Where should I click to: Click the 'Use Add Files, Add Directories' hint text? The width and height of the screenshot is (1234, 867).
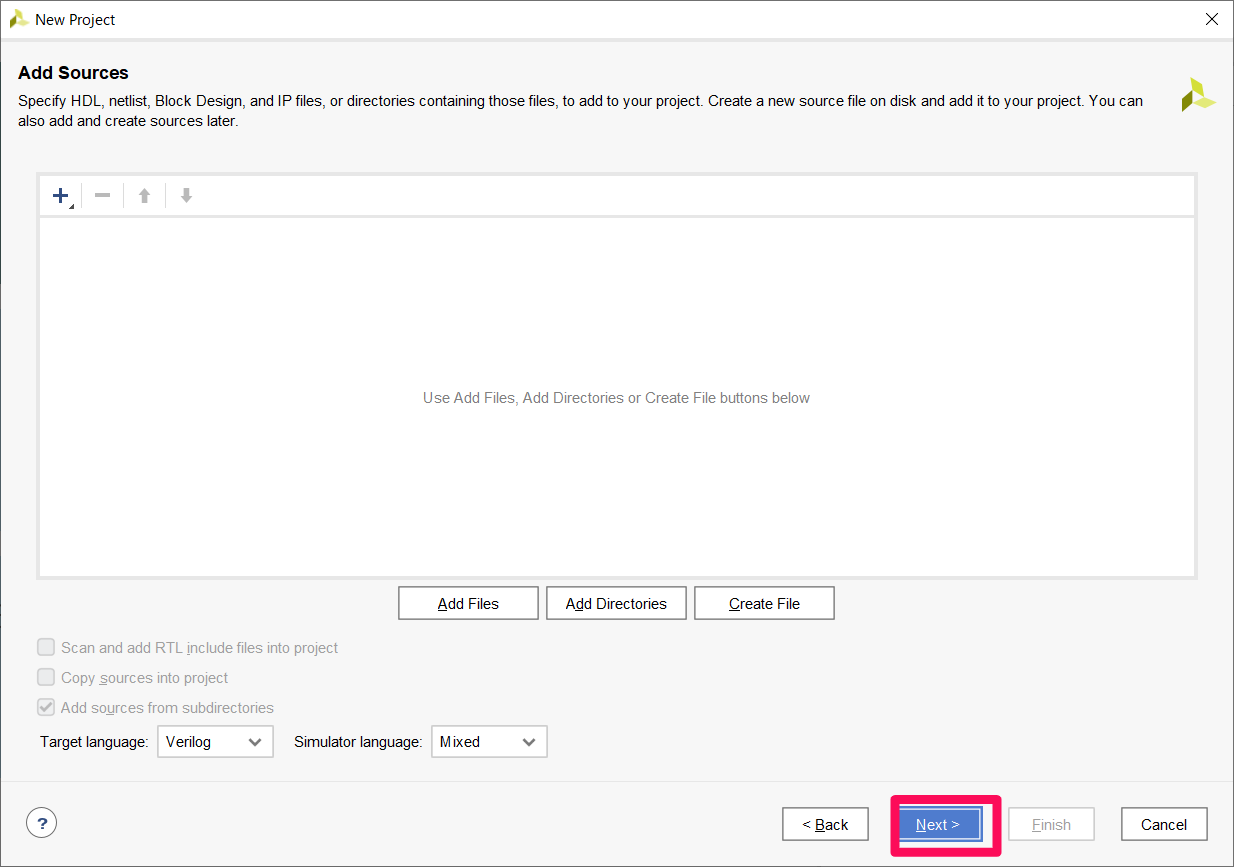point(616,398)
